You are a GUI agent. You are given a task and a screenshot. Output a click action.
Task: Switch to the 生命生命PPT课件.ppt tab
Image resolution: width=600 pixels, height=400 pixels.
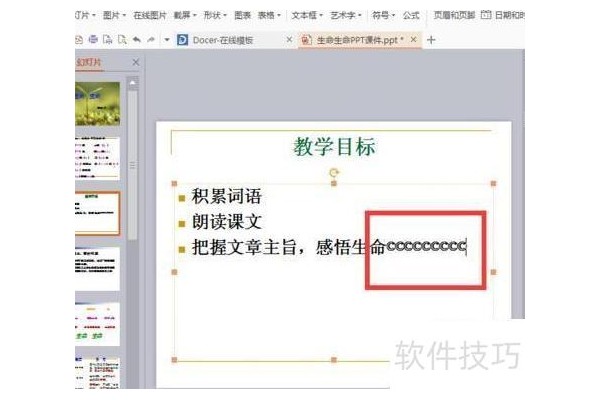(x=360, y=40)
